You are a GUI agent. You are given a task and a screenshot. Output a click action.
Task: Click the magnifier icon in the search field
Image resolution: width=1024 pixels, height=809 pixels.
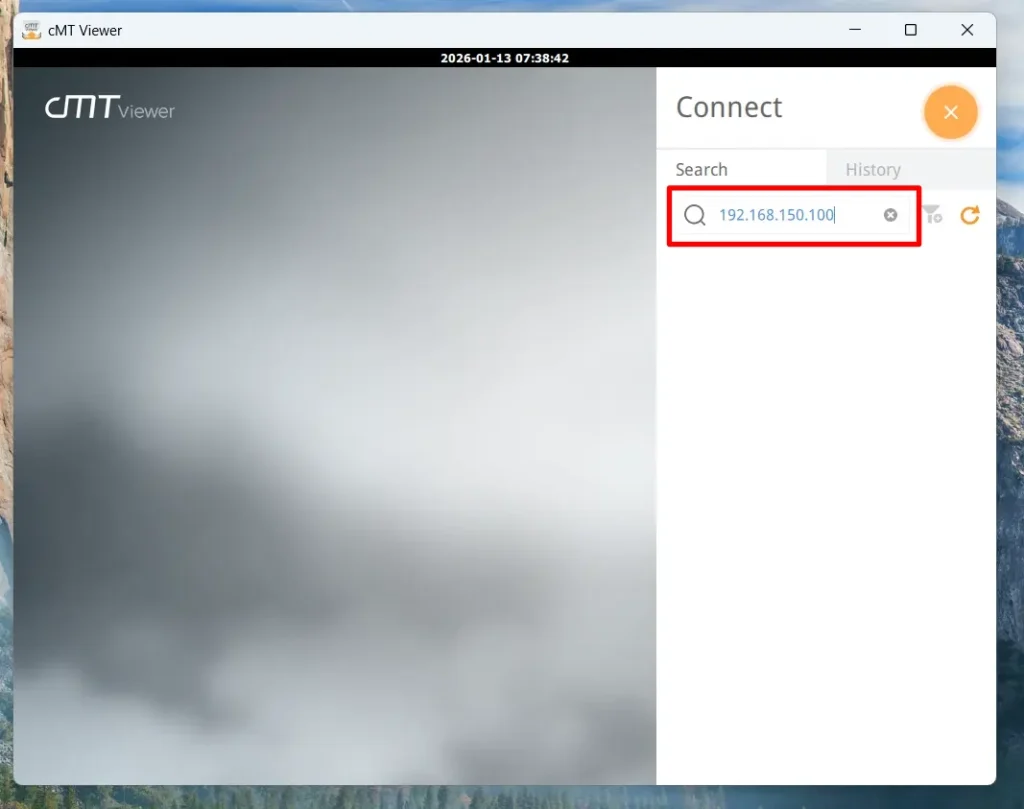694,215
